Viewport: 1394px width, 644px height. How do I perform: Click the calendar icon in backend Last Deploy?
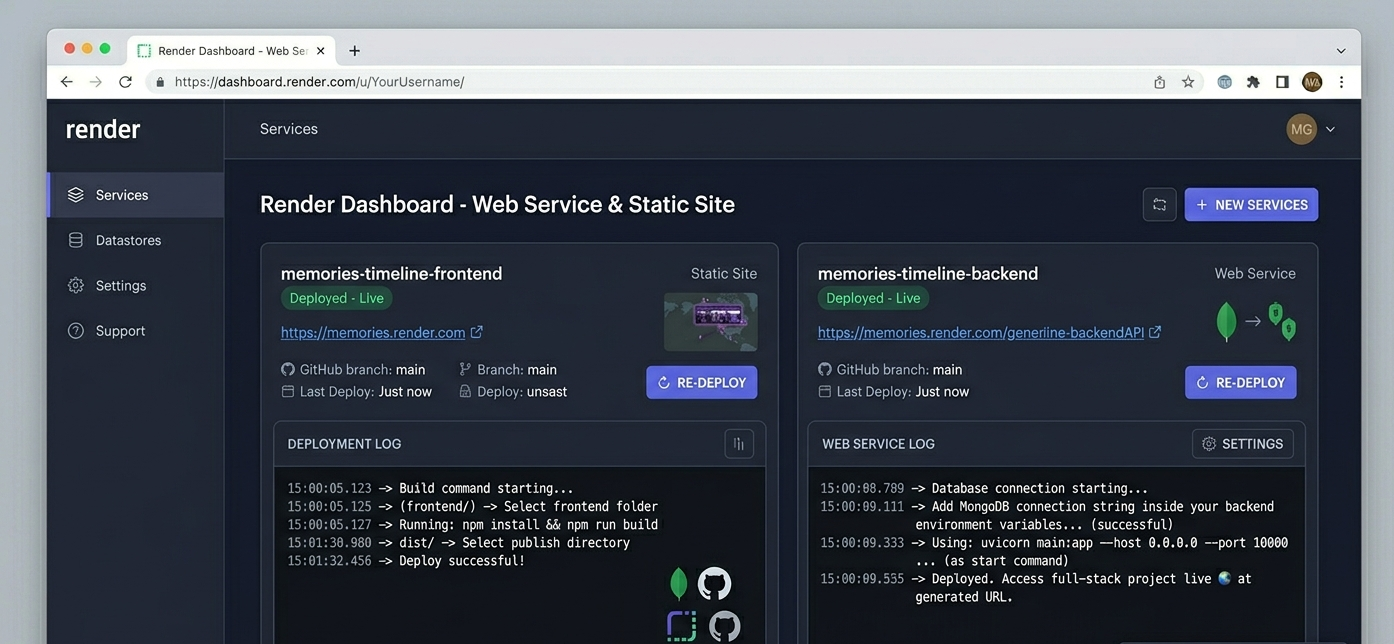[x=825, y=391]
